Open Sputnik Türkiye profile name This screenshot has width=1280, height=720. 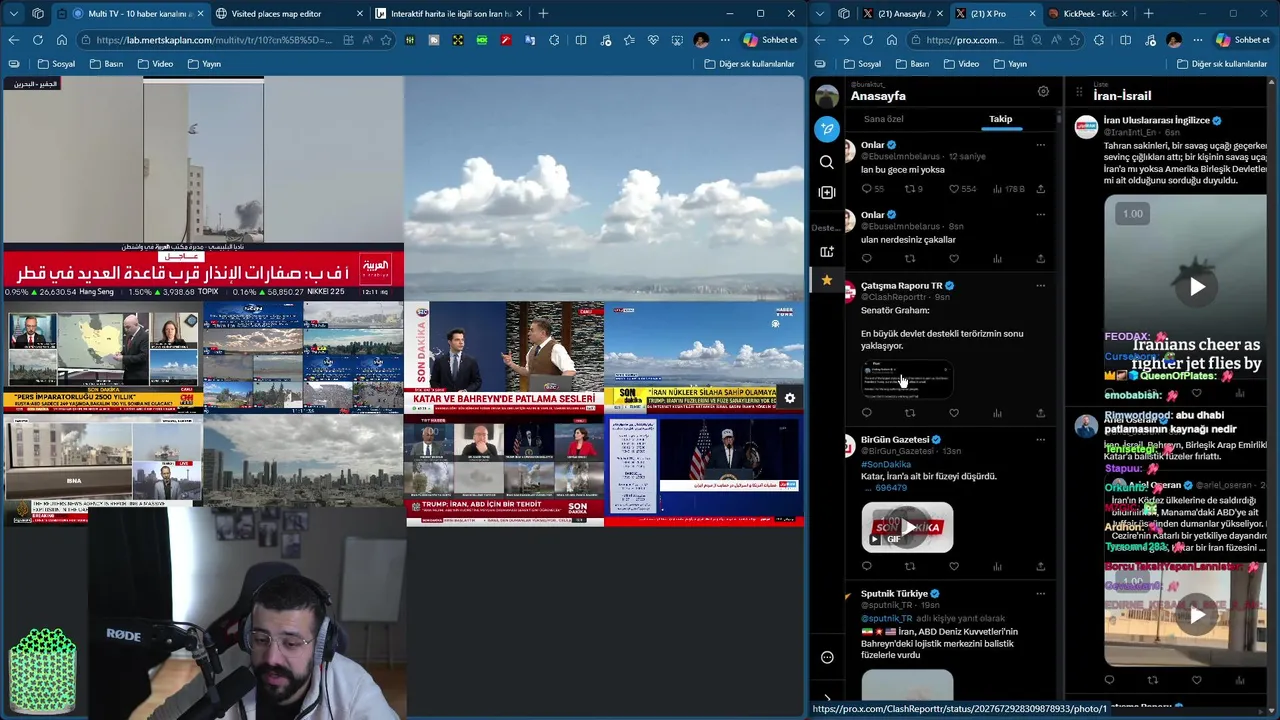(895, 594)
